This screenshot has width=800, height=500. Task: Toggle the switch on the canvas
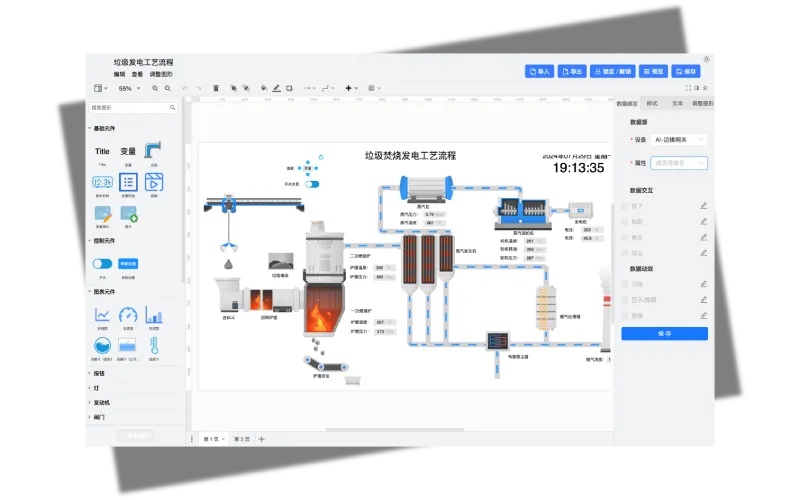(x=312, y=184)
